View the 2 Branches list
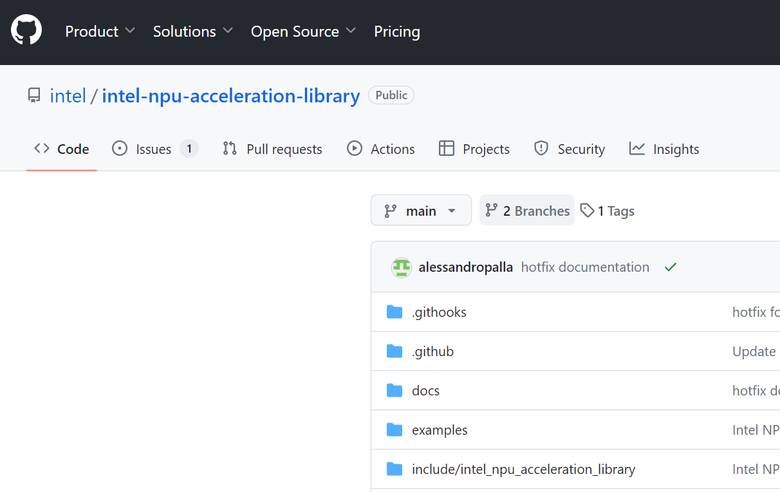This screenshot has height=492, width=780. (x=527, y=210)
